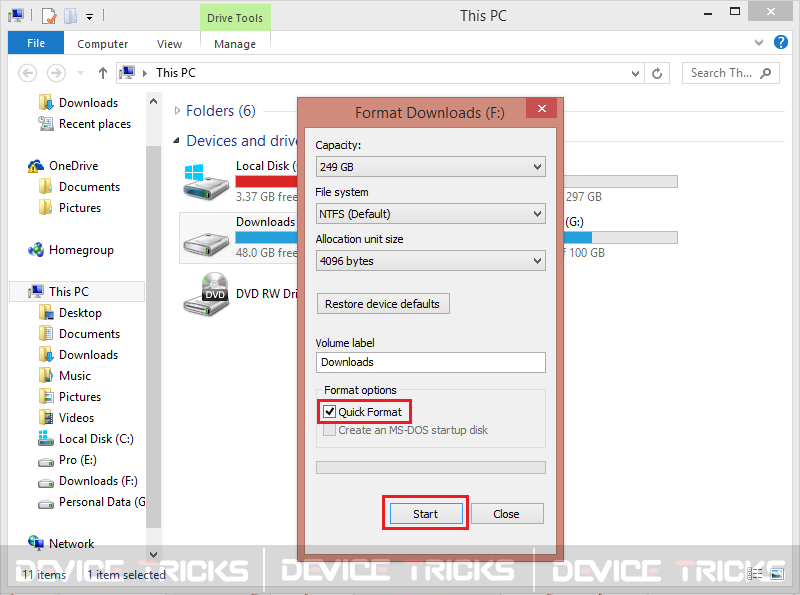
Task: Click Restore device defaults button
Action: [x=383, y=304]
